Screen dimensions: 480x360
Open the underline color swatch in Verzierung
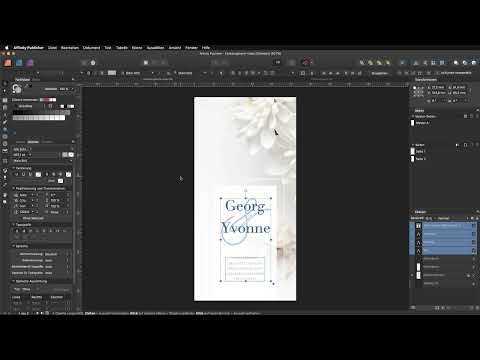pos(38,174)
